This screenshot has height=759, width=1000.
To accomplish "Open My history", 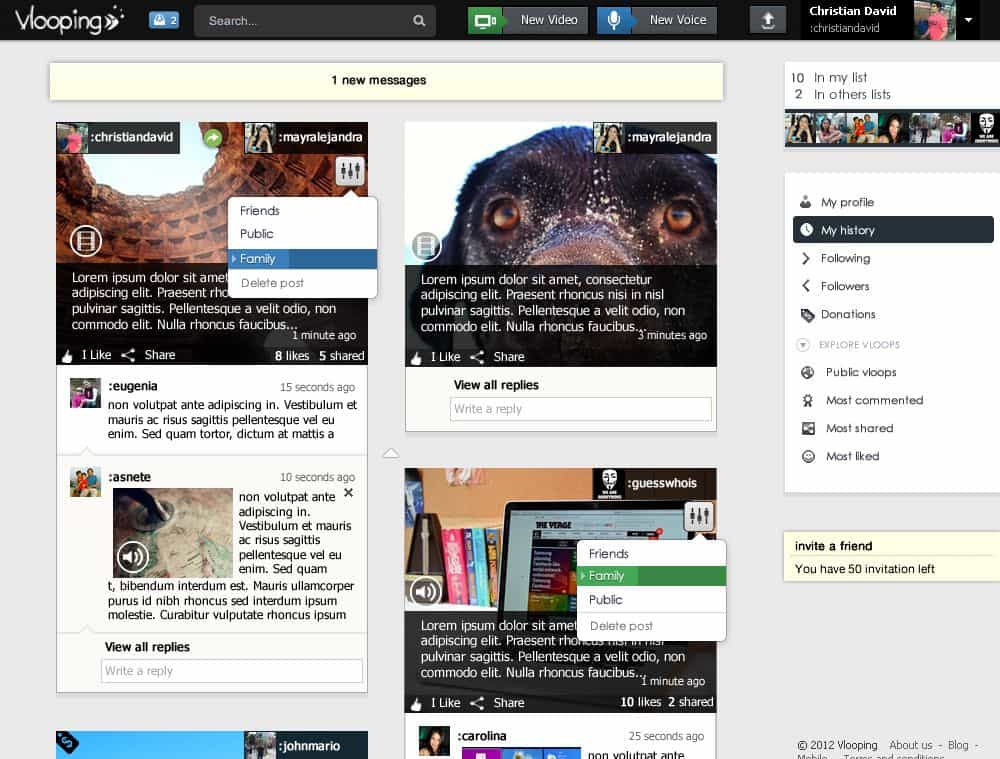I will coord(893,230).
